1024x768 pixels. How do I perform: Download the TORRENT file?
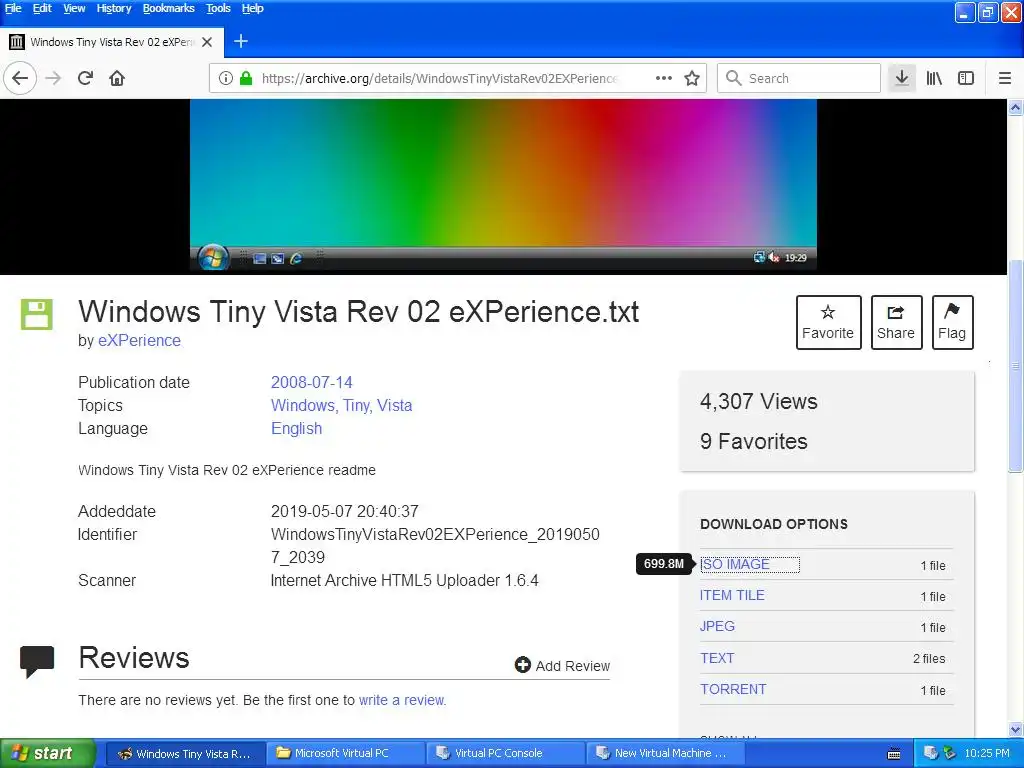point(733,690)
